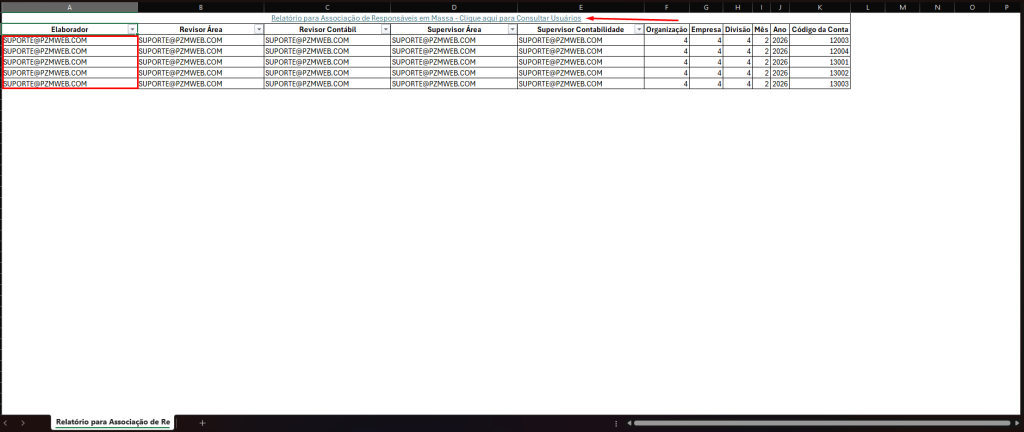This screenshot has height=432, width=1024.
Task: Click the Consultar Usuários report hyperlink
Action: [426, 18]
